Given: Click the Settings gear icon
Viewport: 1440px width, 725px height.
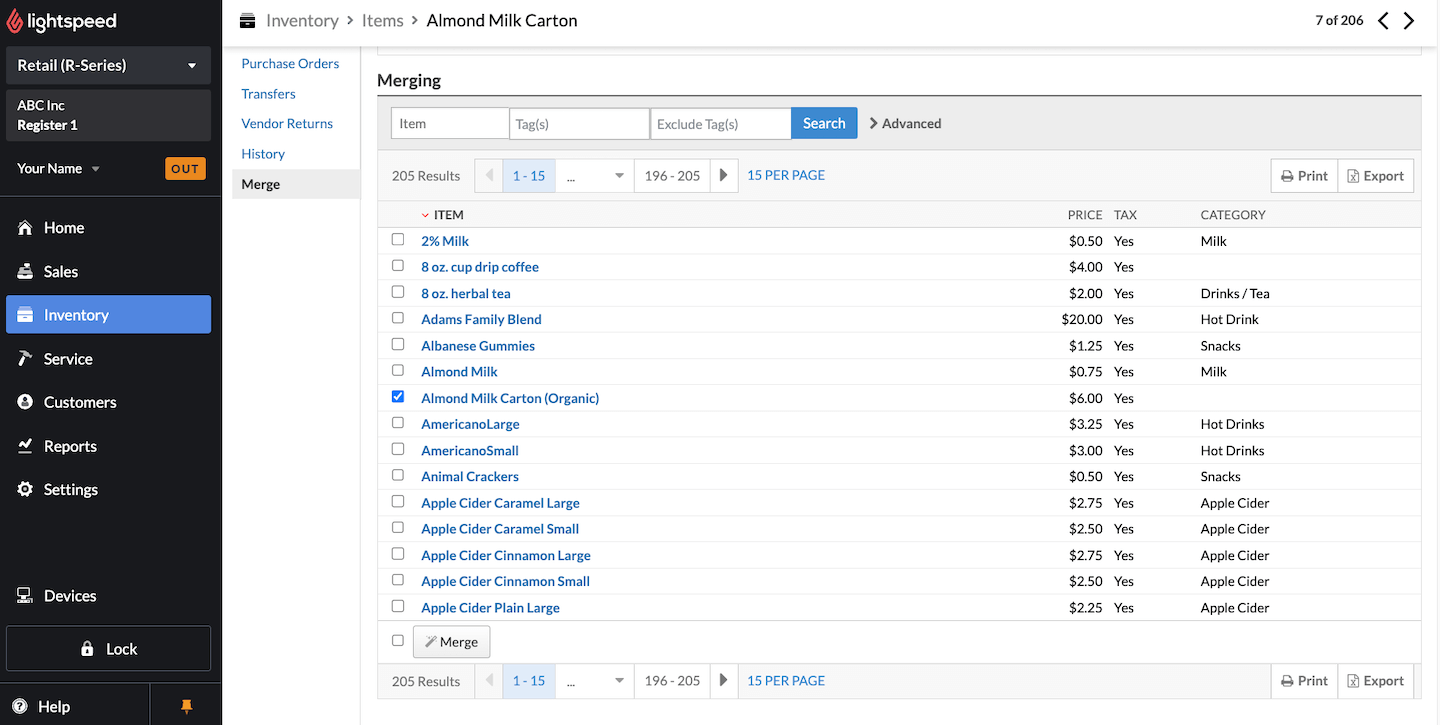Looking at the screenshot, I should [x=26, y=490].
